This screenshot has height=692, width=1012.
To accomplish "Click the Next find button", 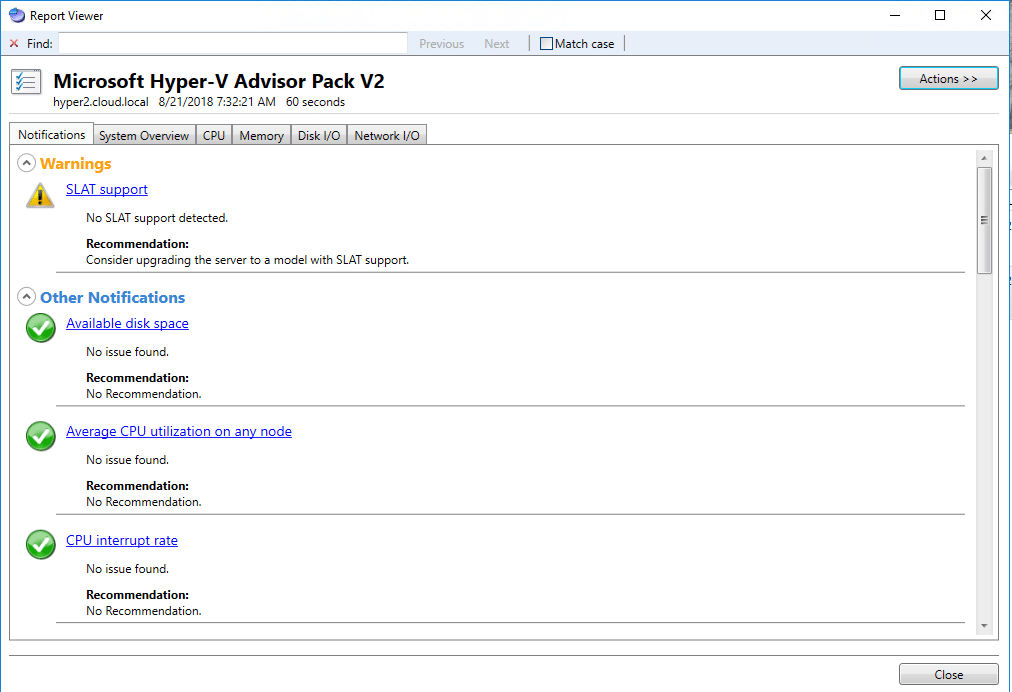I will coord(496,44).
